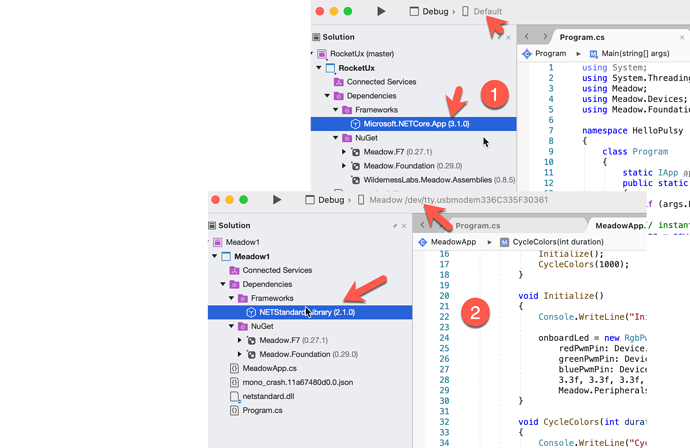The height and width of the screenshot is (448, 690).
Task: Close the Solution pad in Meadow1 window
Action: [x=404, y=226]
